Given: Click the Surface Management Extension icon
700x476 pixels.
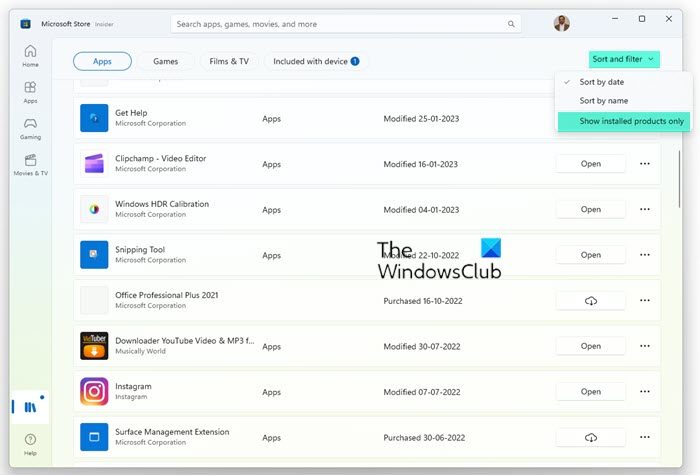Looking at the screenshot, I should click(x=94, y=437).
